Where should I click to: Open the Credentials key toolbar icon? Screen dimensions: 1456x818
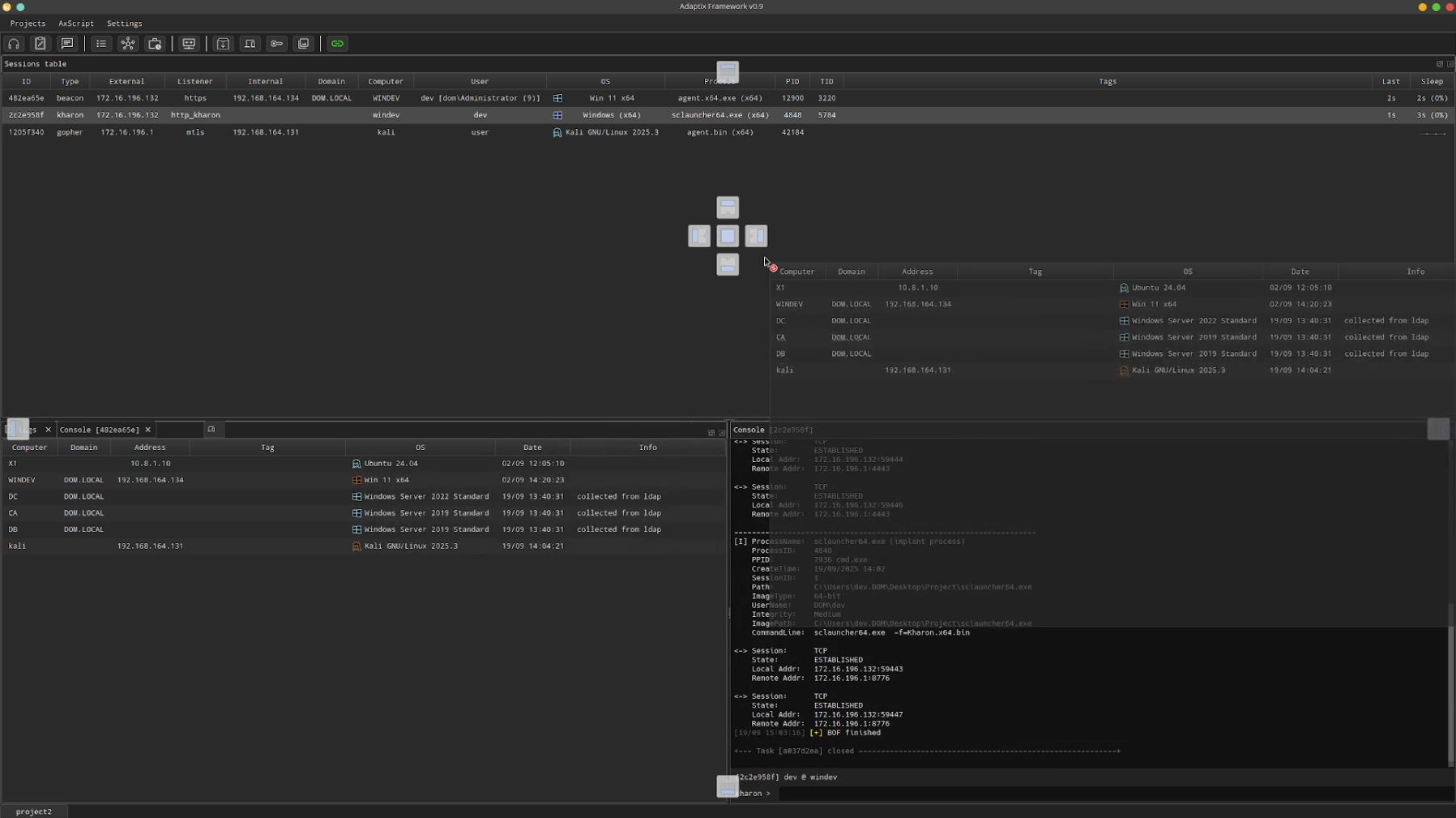click(276, 44)
